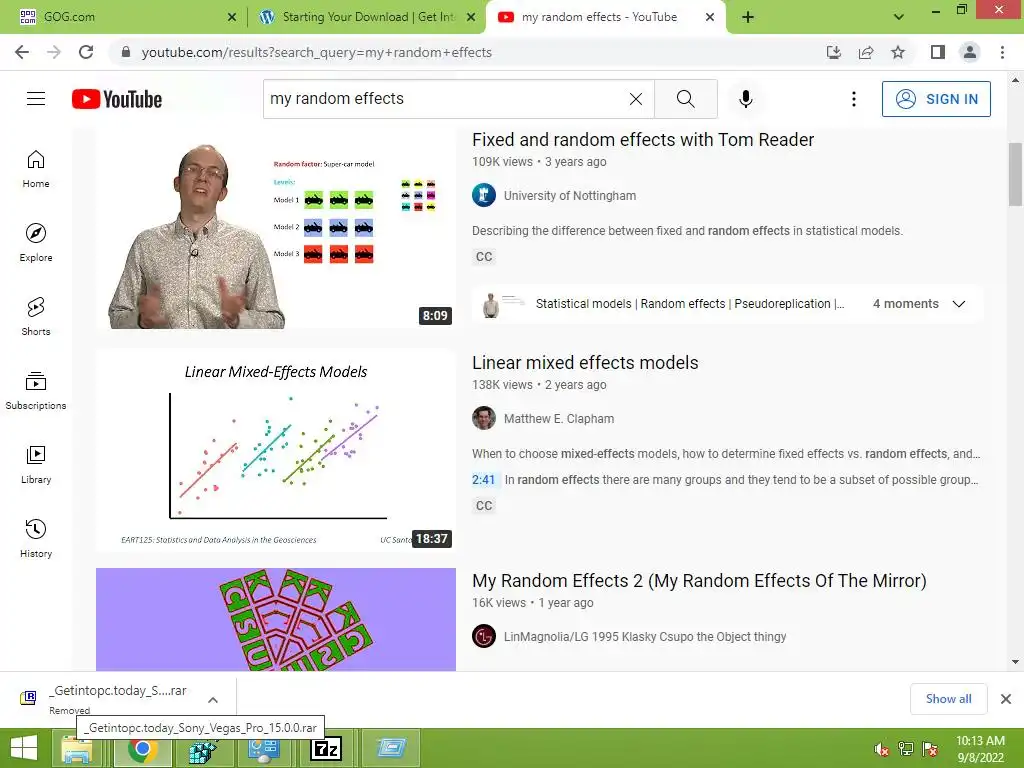Open 7-Zip from the taskbar
This screenshot has height=768, width=1024.
point(326,748)
